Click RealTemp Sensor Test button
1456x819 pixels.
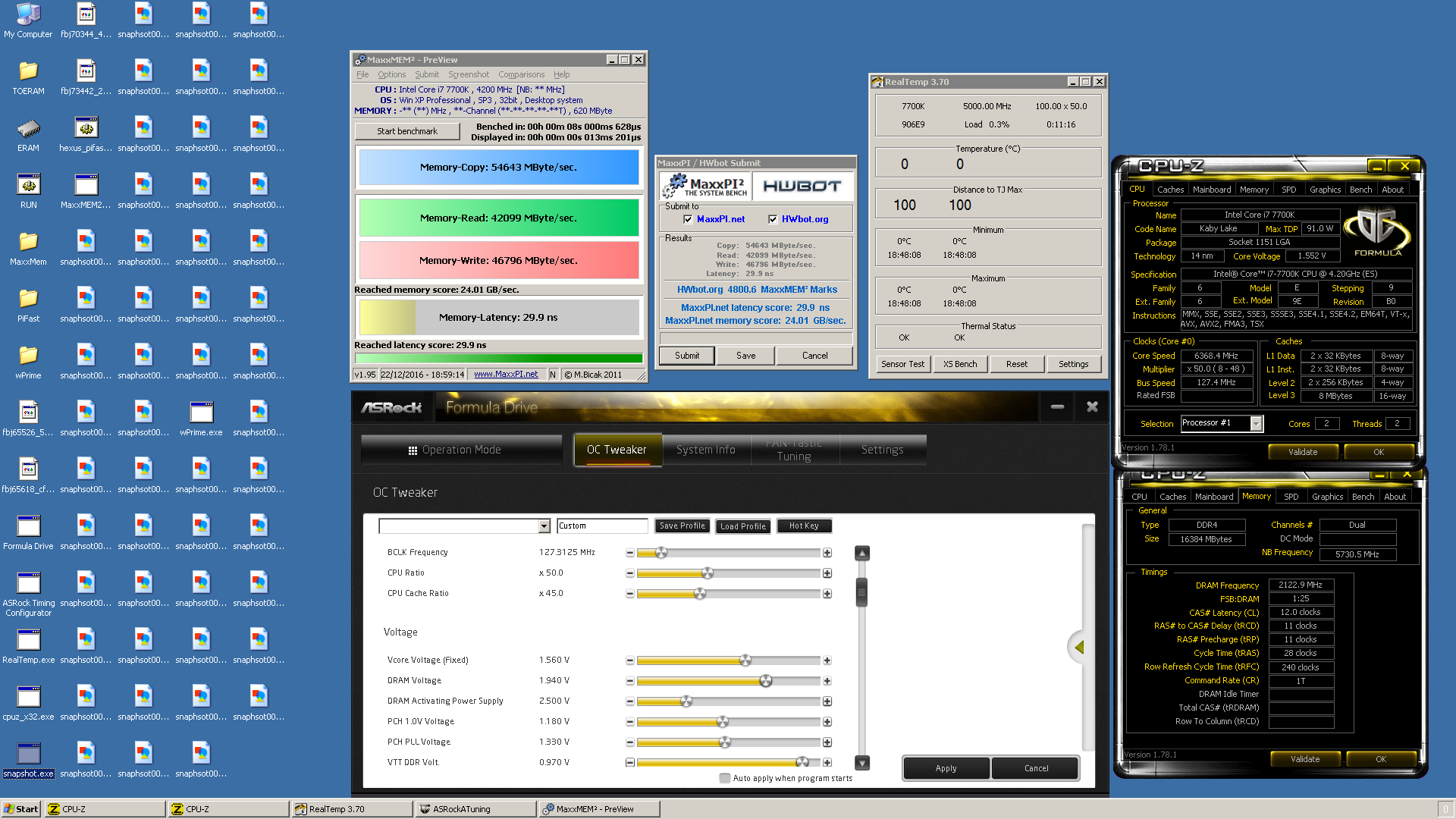902,364
